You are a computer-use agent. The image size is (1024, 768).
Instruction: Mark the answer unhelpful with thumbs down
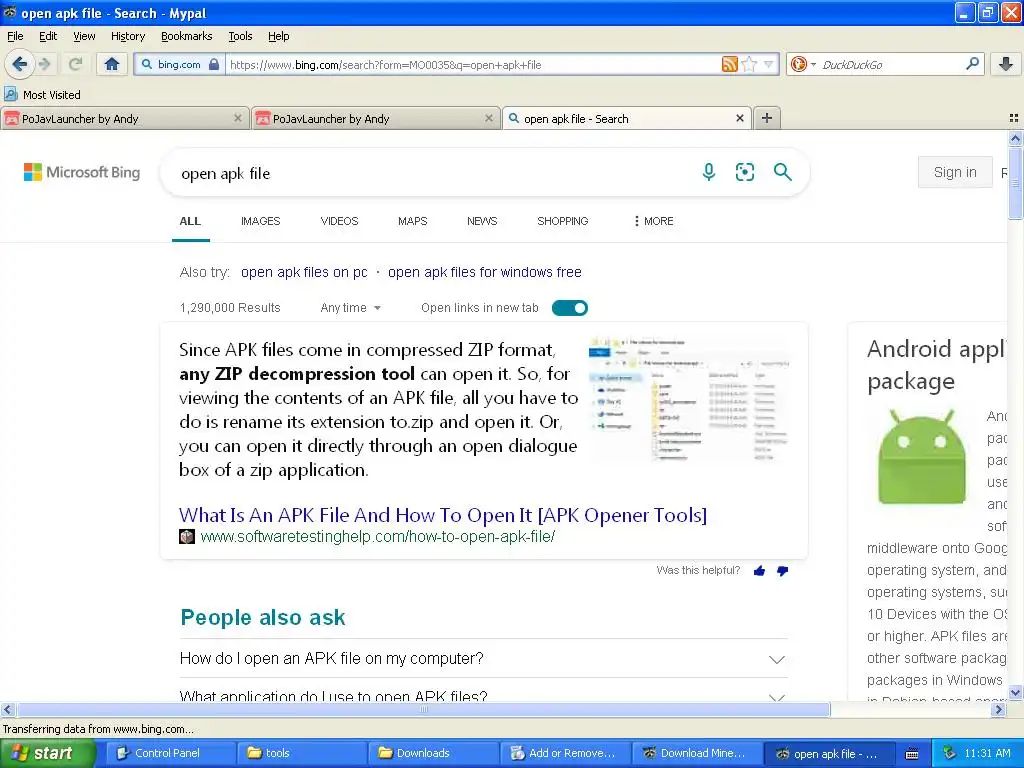click(x=782, y=571)
